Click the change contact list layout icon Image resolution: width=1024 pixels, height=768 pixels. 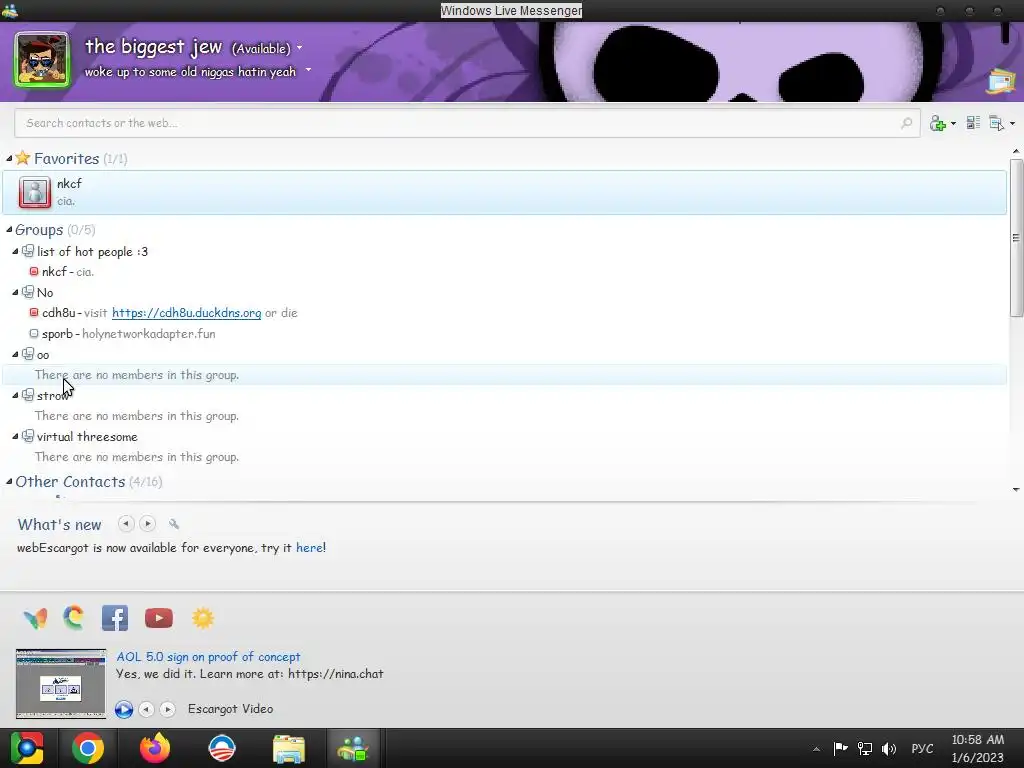click(x=973, y=123)
